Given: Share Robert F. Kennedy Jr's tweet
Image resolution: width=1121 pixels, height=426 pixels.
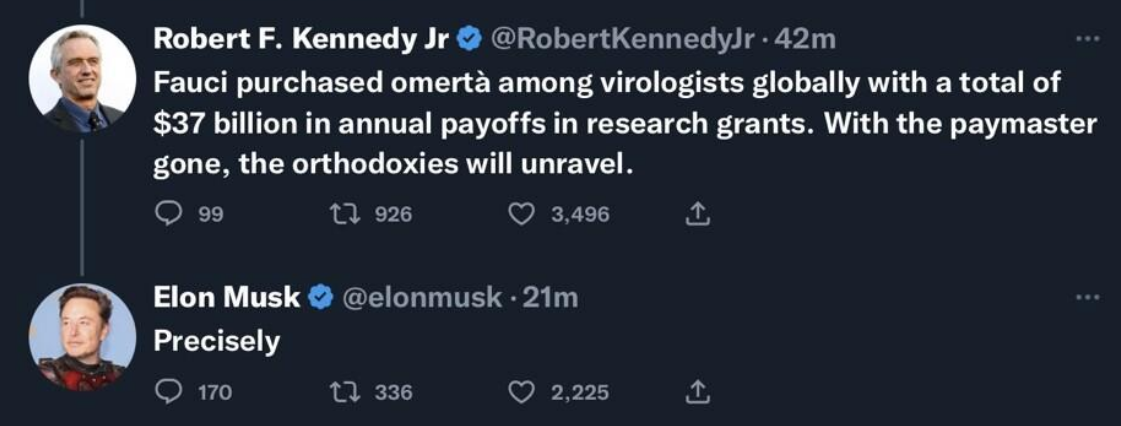Looking at the screenshot, I should click(699, 213).
